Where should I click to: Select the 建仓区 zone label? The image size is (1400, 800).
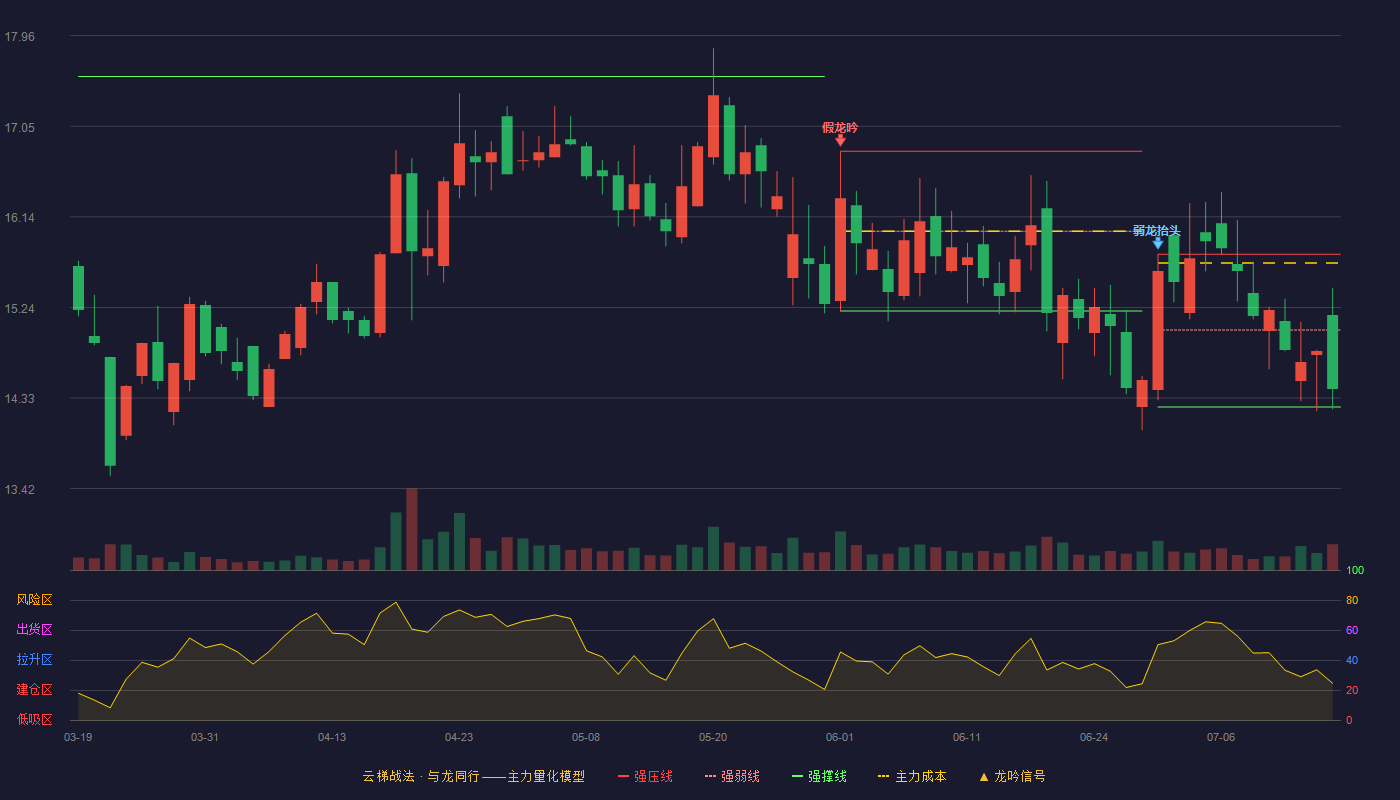click(34, 690)
